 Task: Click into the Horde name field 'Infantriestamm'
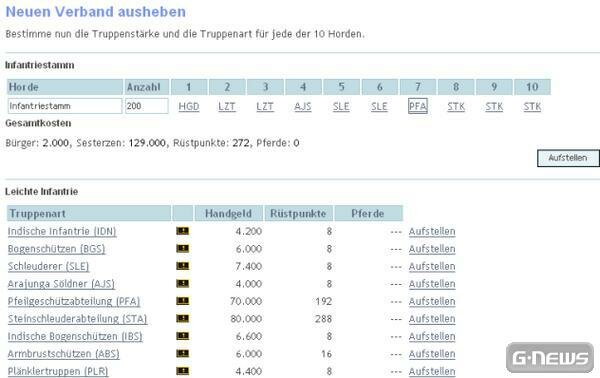tap(65, 106)
